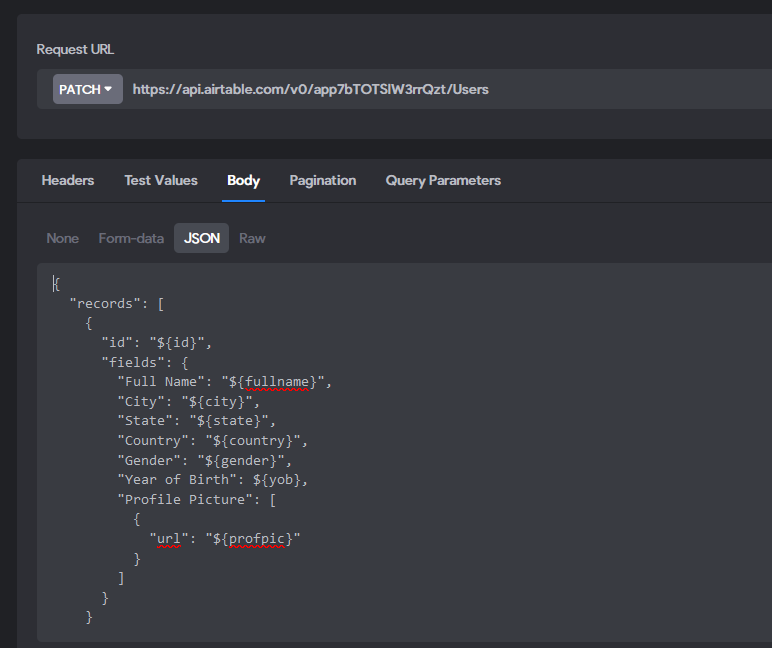Click the "Year of Birth": ${yob} line
This screenshot has height=648, width=772.
pyautogui.click(x=213, y=480)
